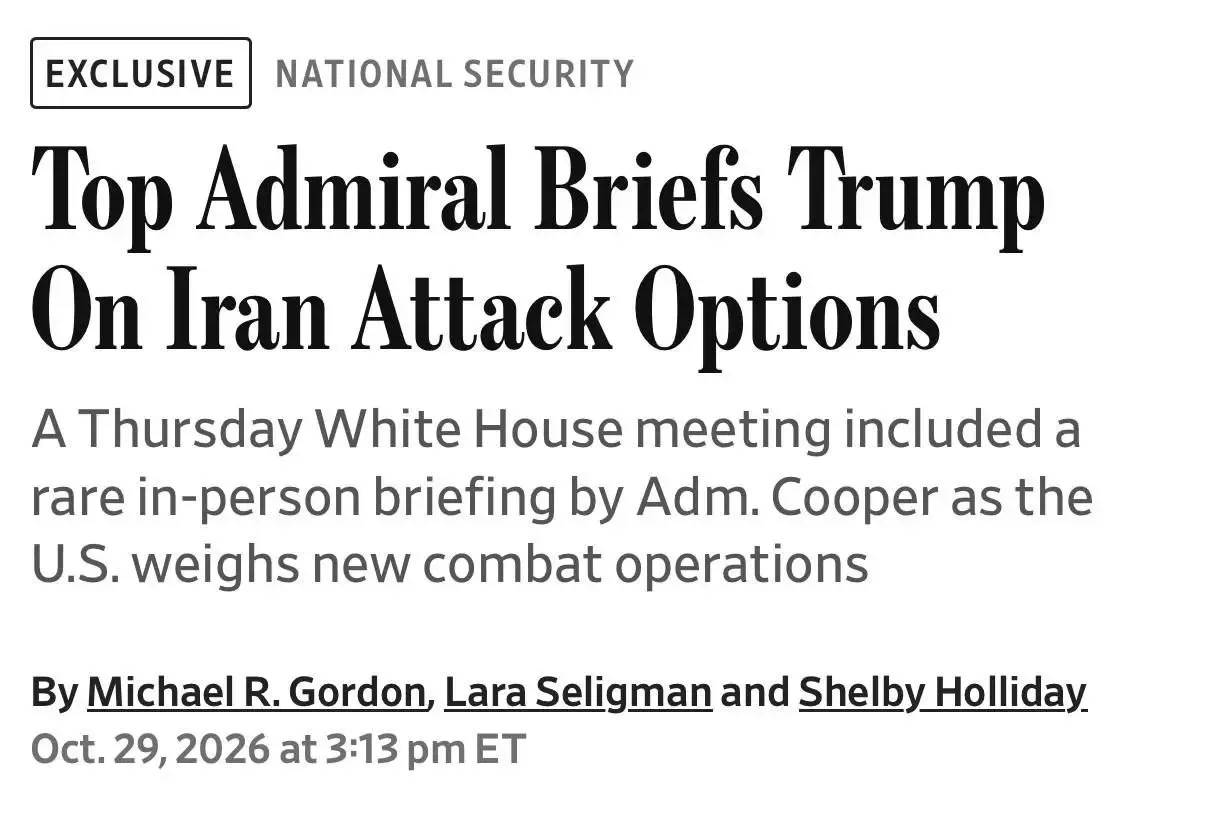Click "combat operations" in the subheadline
This screenshot has height=813, width=1206.
[645, 566]
